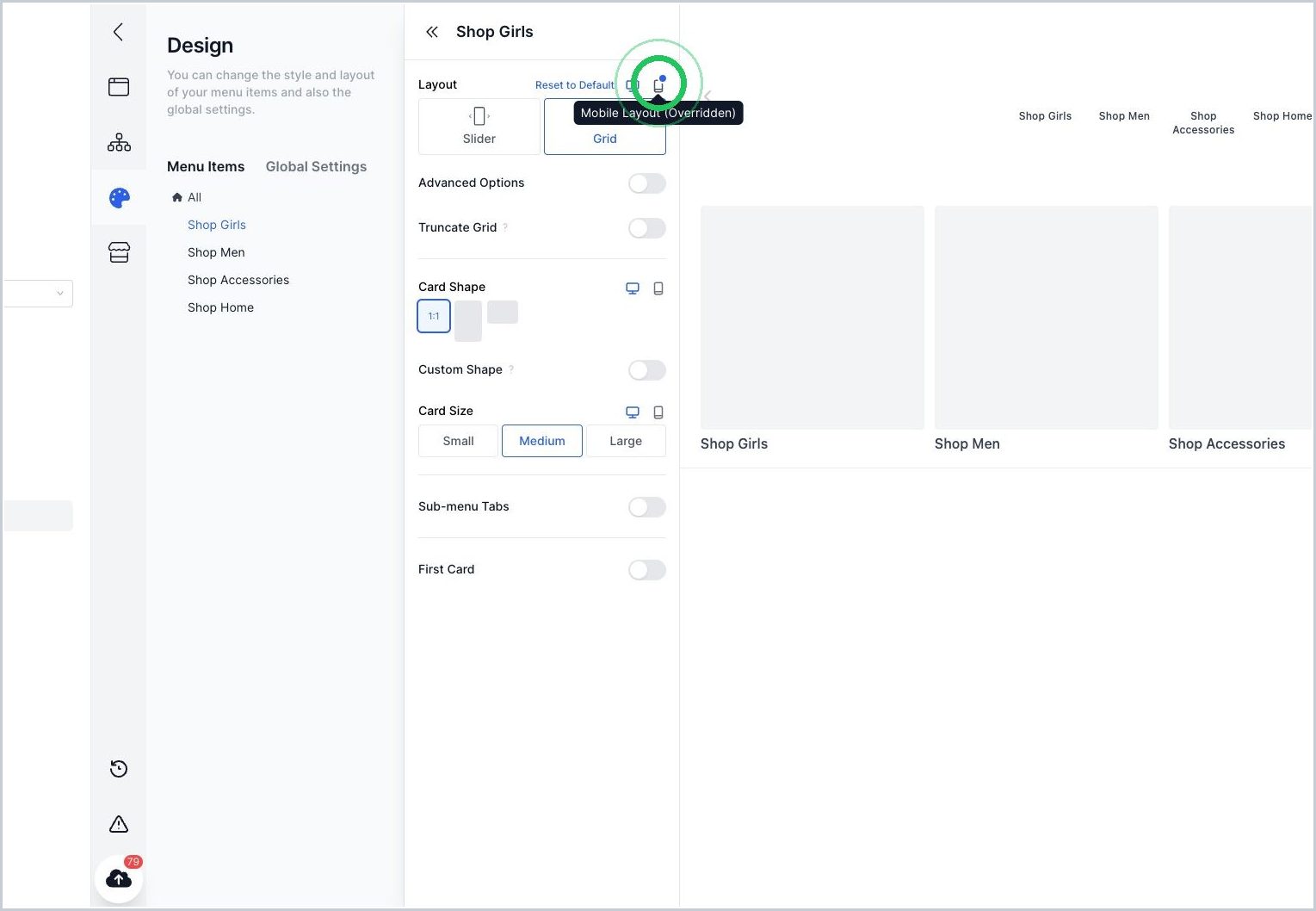Select the Design palette icon in sidebar
The height and width of the screenshot is (911, 1316).
click(x=119, y=198)
